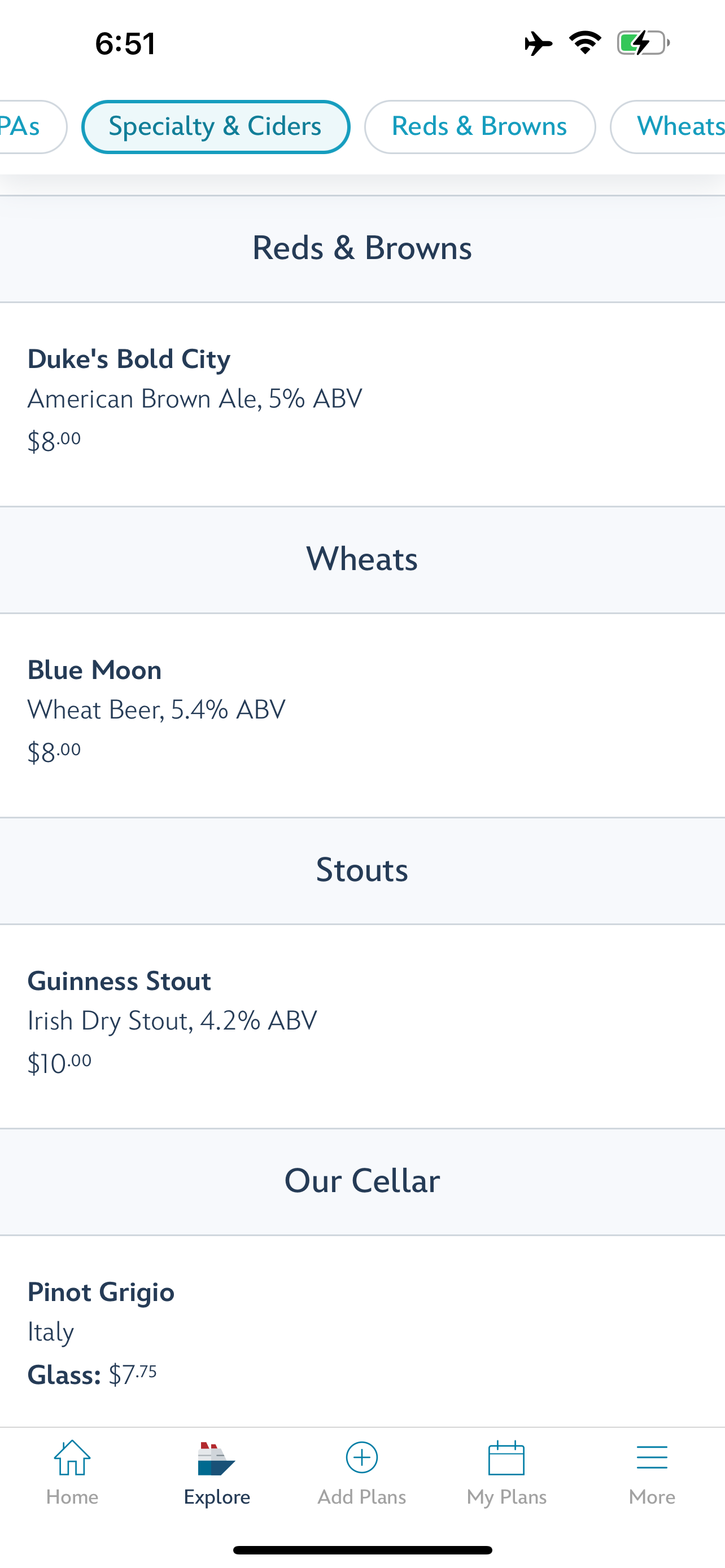Tap the Add Plans plus icon
The image size is (725, 1568).
tap(361, 1458)
